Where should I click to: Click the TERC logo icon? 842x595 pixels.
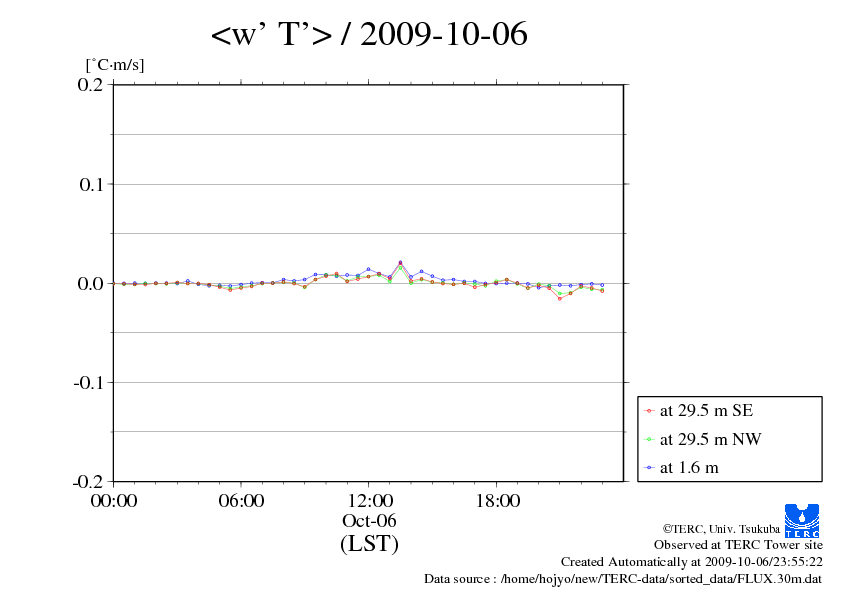[x=802, y=520]
